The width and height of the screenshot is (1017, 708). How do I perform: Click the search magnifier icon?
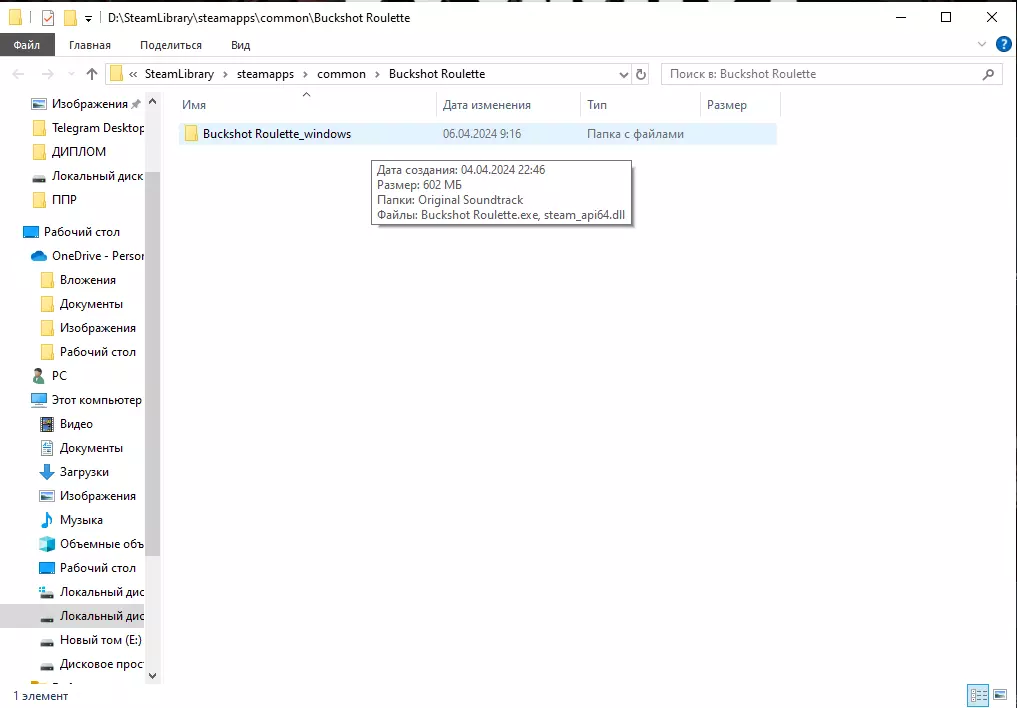coord(988,74)
